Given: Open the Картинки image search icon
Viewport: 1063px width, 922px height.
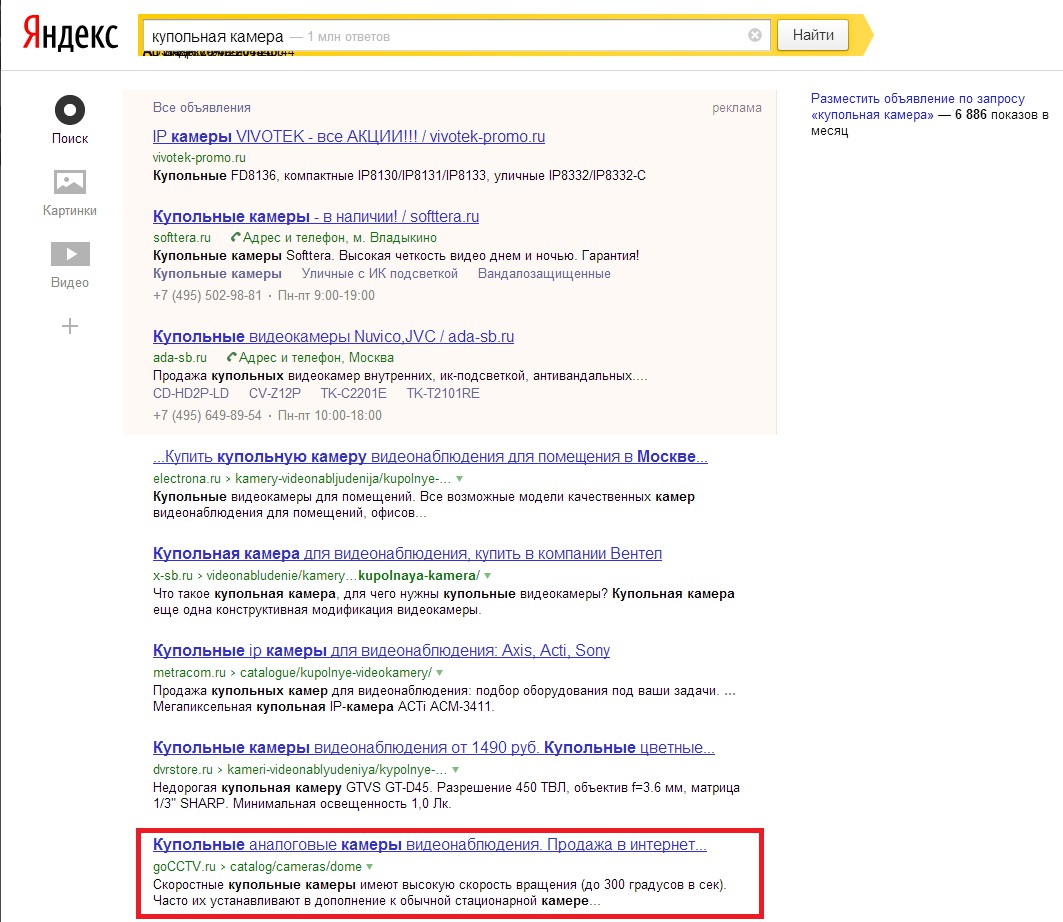Looking at the screenshot, I should (x=70, y=182).
